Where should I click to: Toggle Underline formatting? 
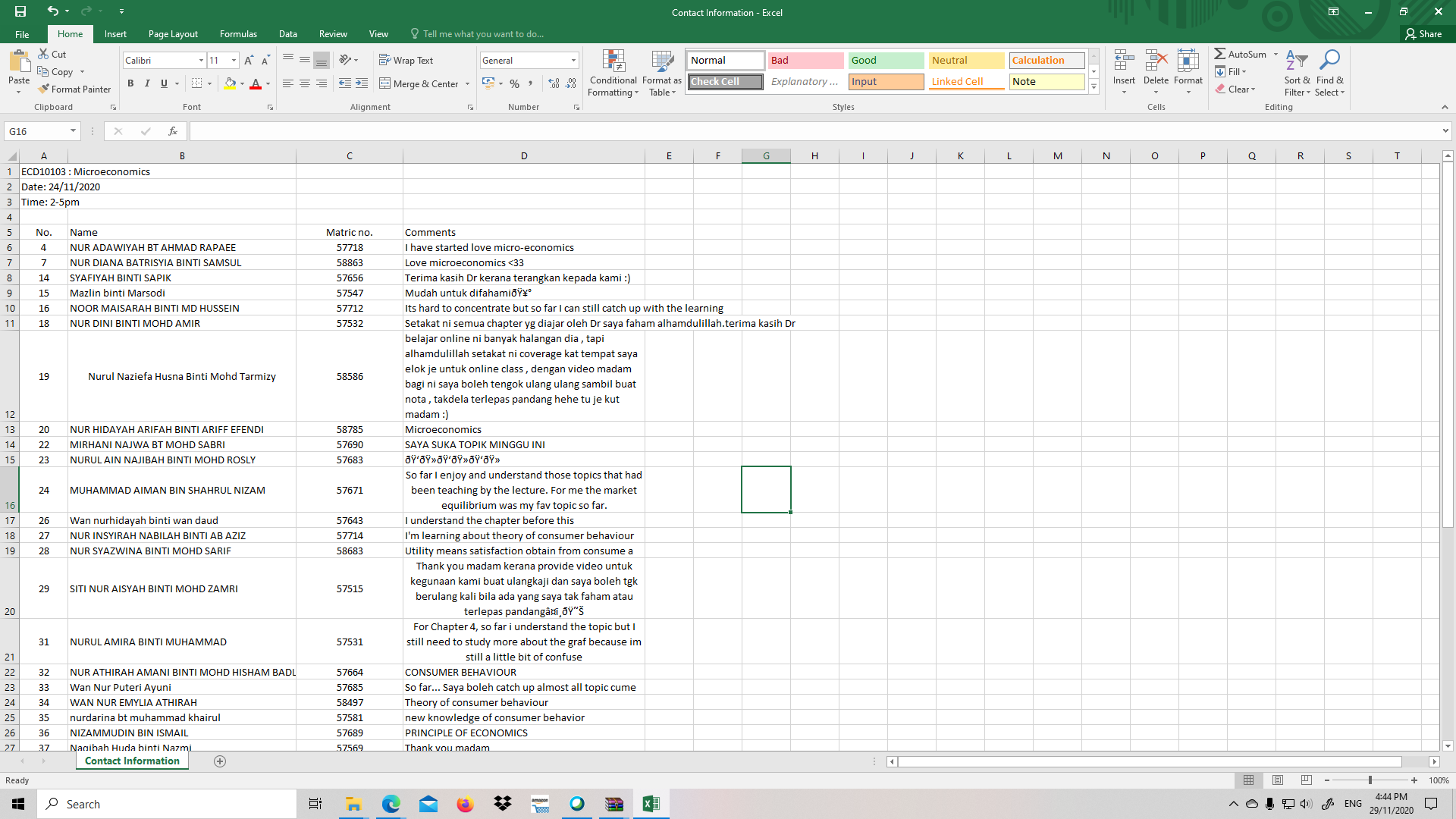[x=164, y=83]
